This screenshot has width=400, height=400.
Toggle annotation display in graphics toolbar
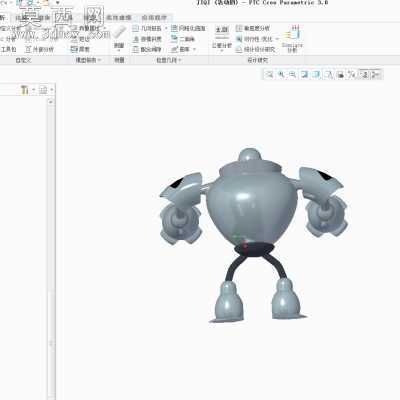tap(364, 75)
